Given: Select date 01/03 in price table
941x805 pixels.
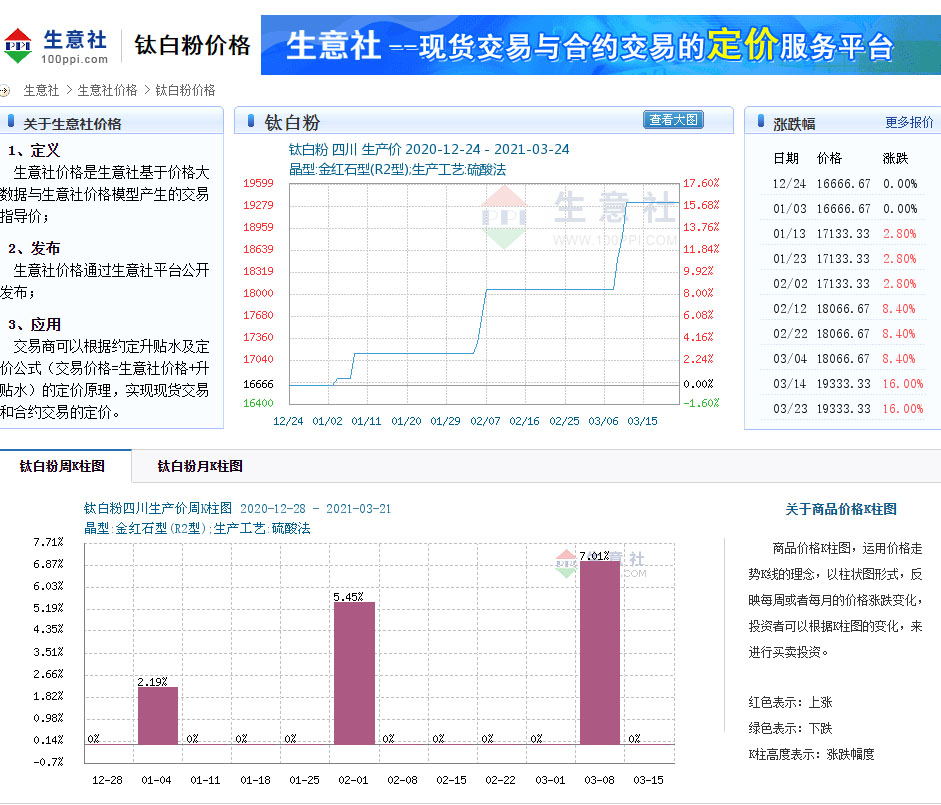Looking at the screenshot, I should pos(790,209).
